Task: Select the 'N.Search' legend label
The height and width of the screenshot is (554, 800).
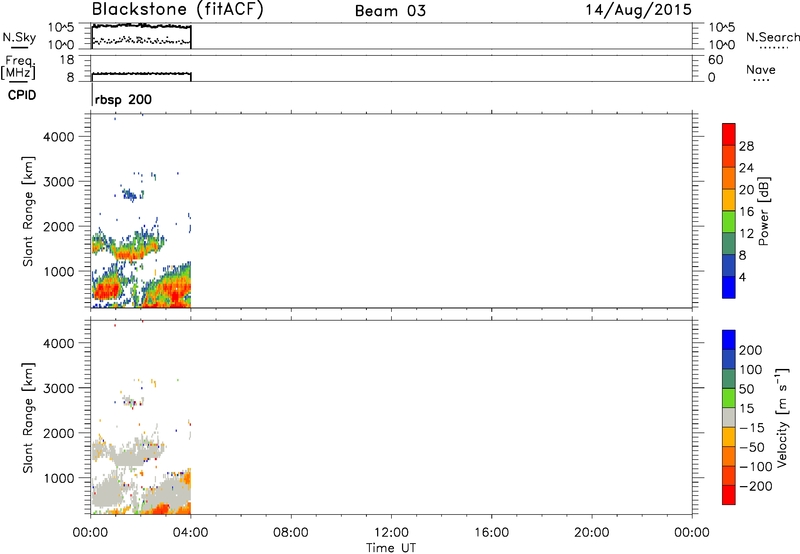Action: pos(772,37)
